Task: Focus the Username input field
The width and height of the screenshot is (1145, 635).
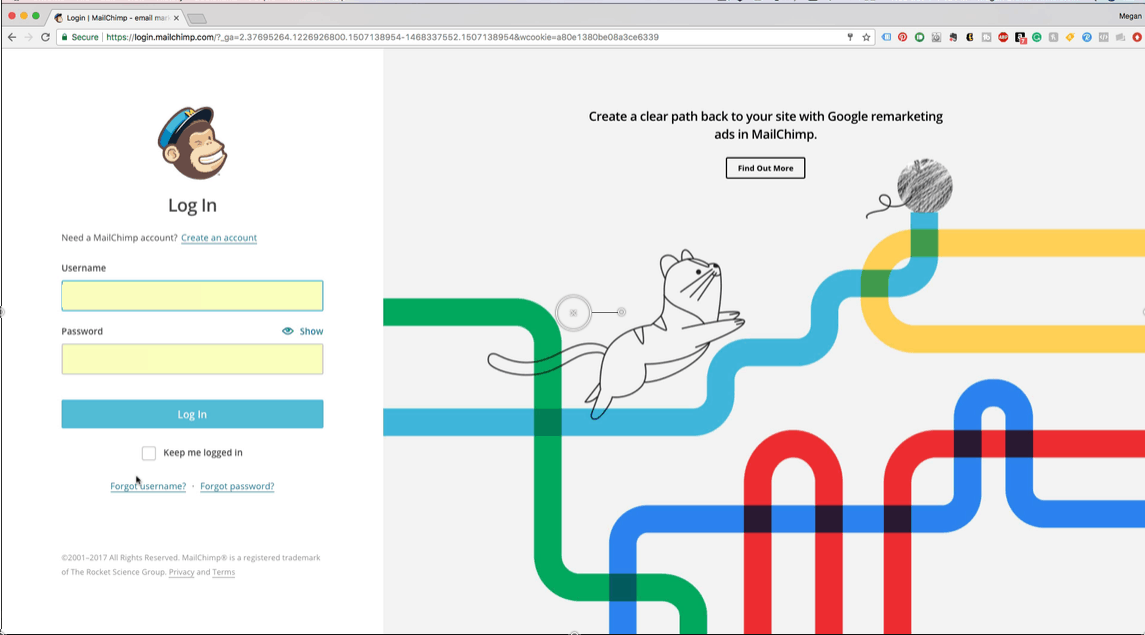Action: (x=192, y=296)
